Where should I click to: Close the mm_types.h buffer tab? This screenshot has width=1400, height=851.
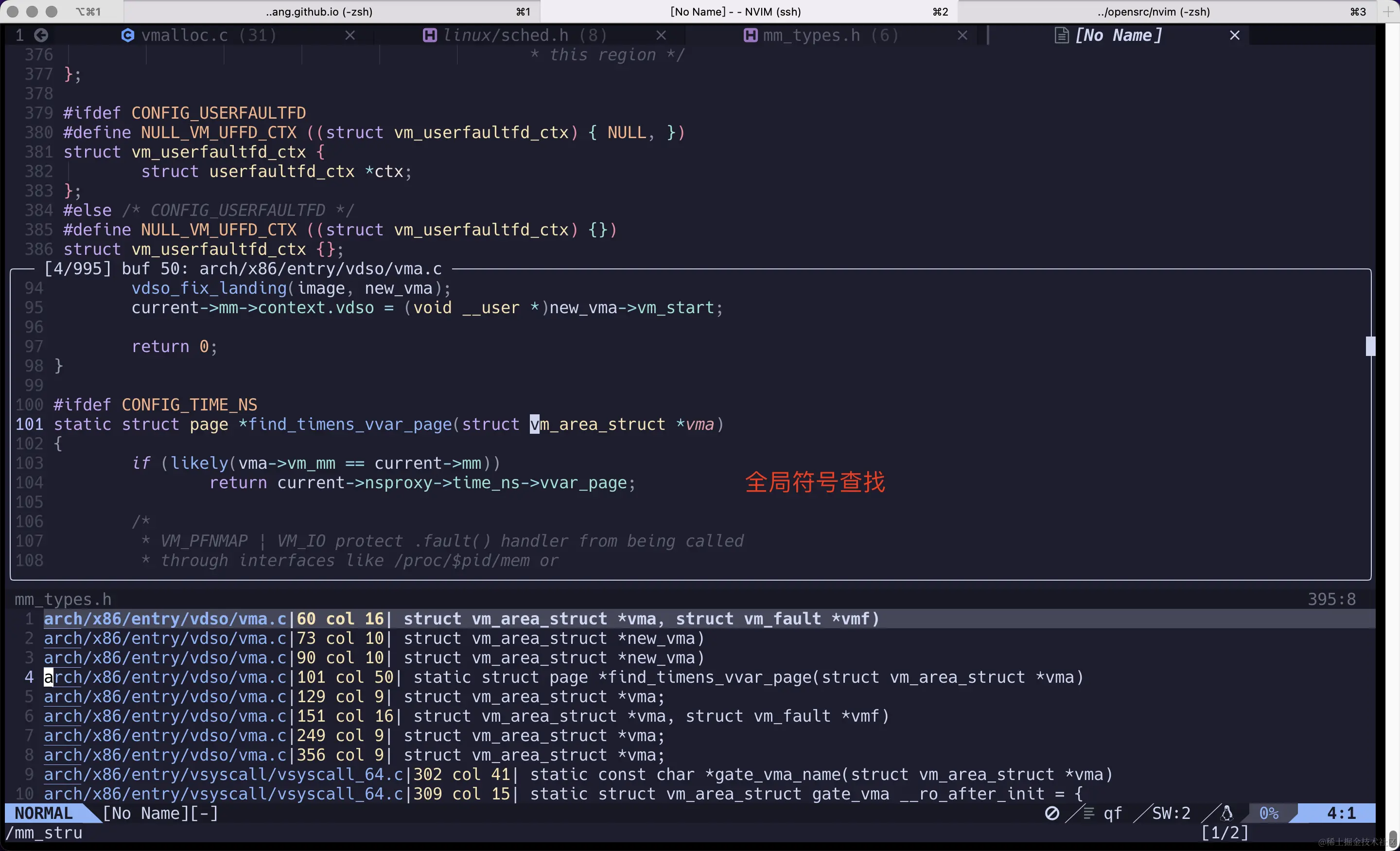962,35
